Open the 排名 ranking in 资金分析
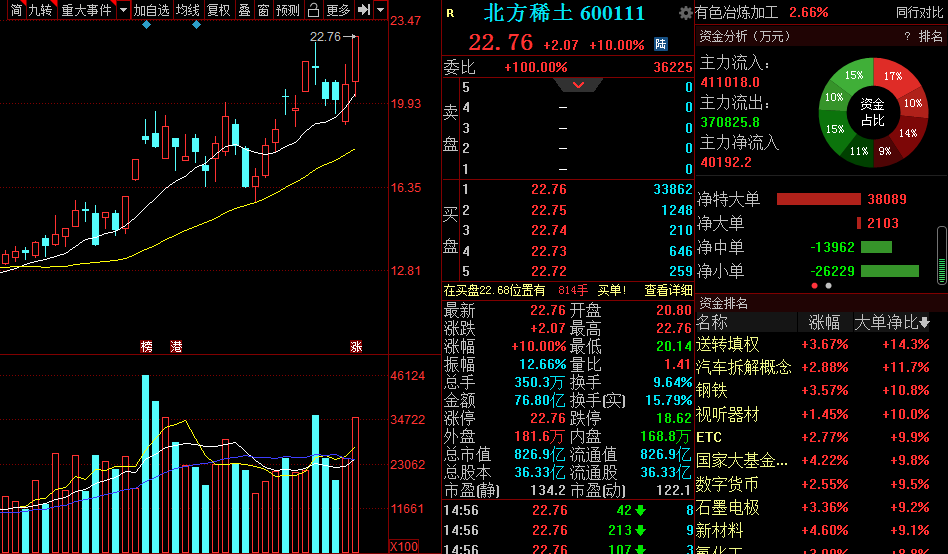The width and height of the screenshot is (948, 554). point(930,36)
